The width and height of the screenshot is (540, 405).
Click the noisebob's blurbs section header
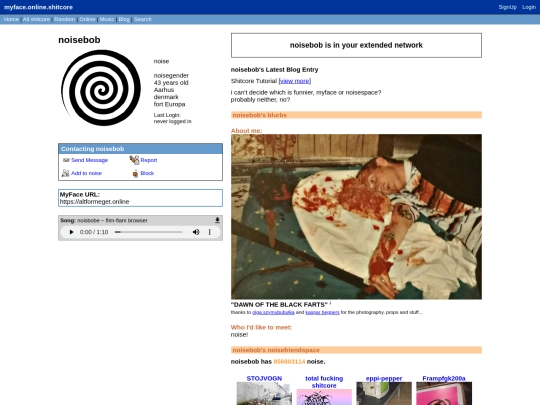356,115
